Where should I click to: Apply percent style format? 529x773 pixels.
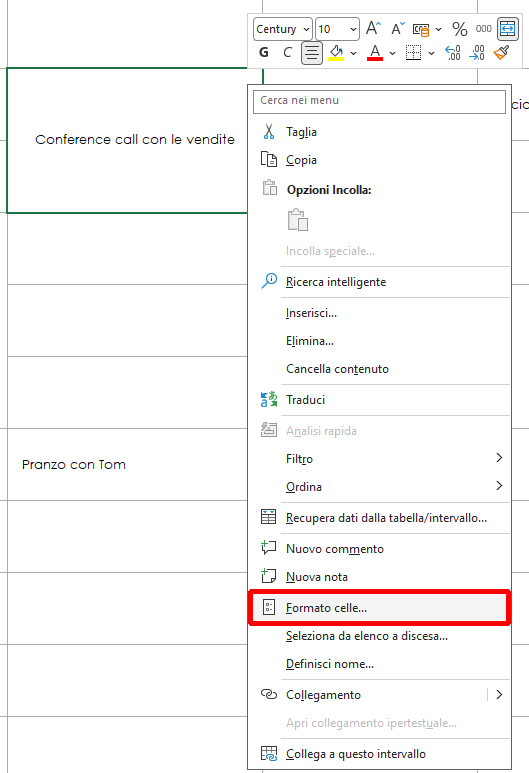pyautogui.click(x=459, y=29)
